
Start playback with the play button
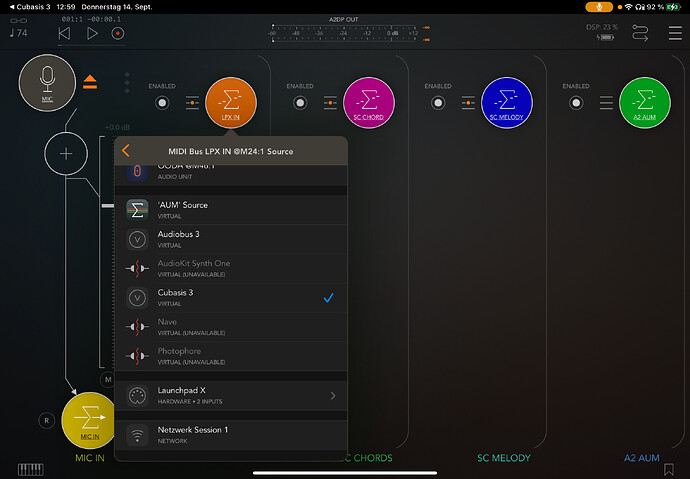coord(92,33)
